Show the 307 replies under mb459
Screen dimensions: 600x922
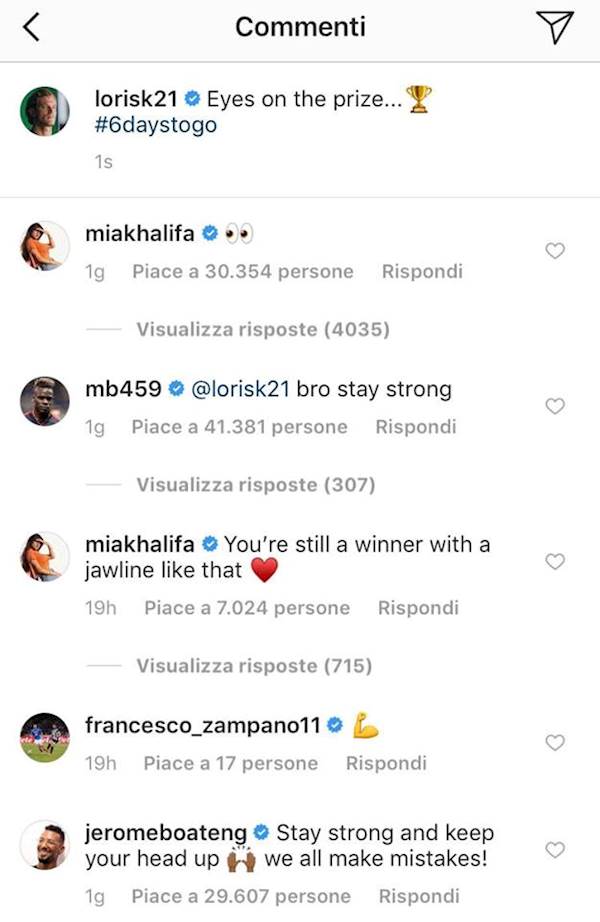[x=256, y=485]
